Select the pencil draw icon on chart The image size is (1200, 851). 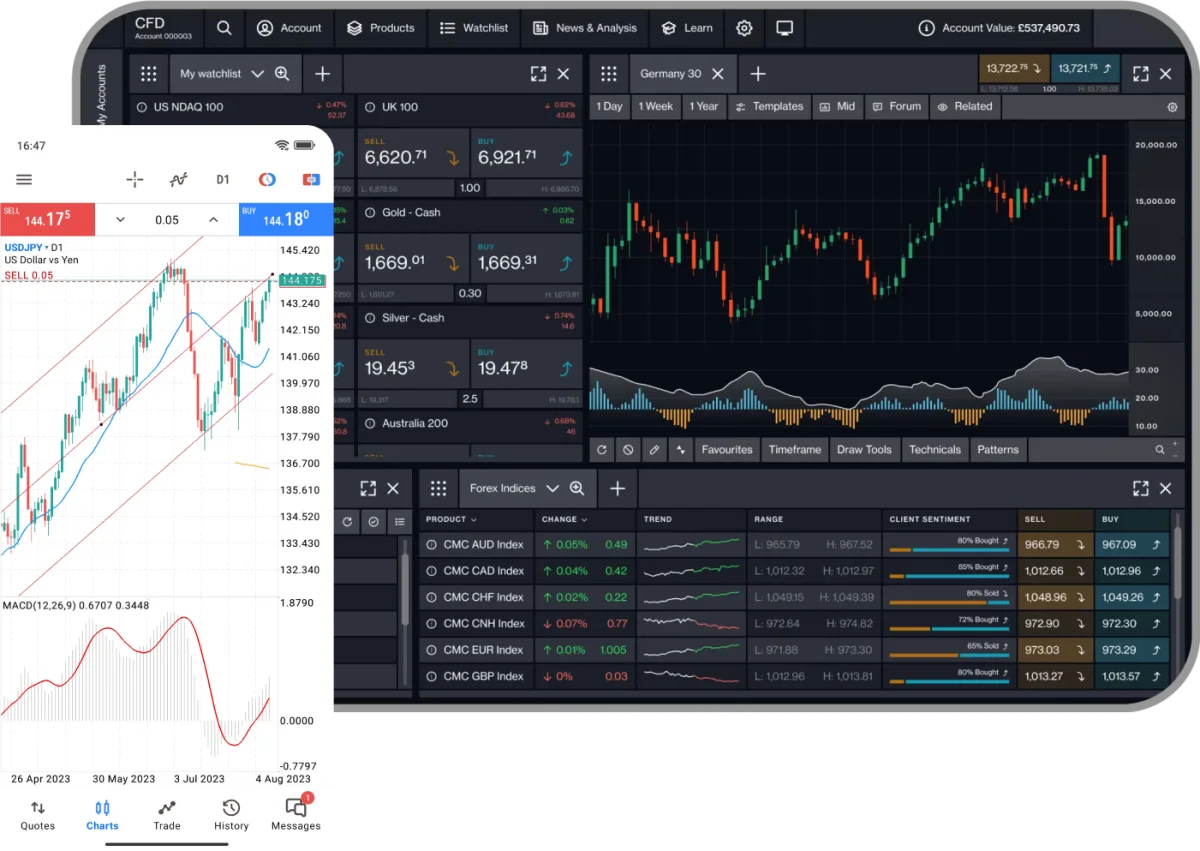654,450
